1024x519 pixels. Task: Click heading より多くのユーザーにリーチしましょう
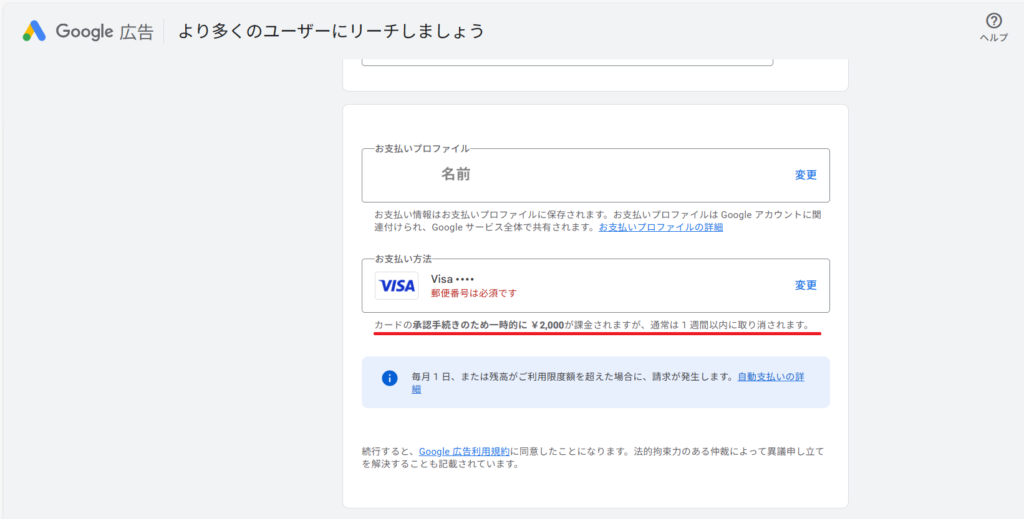click(x=331, y=31)
